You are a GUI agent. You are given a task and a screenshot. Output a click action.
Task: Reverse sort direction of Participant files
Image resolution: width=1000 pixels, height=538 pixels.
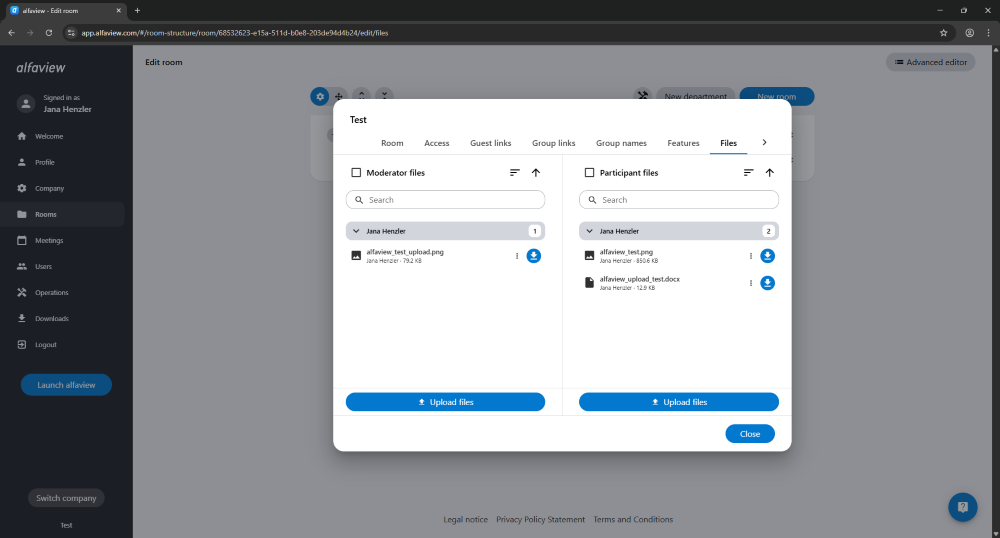[x=770, y=173]
